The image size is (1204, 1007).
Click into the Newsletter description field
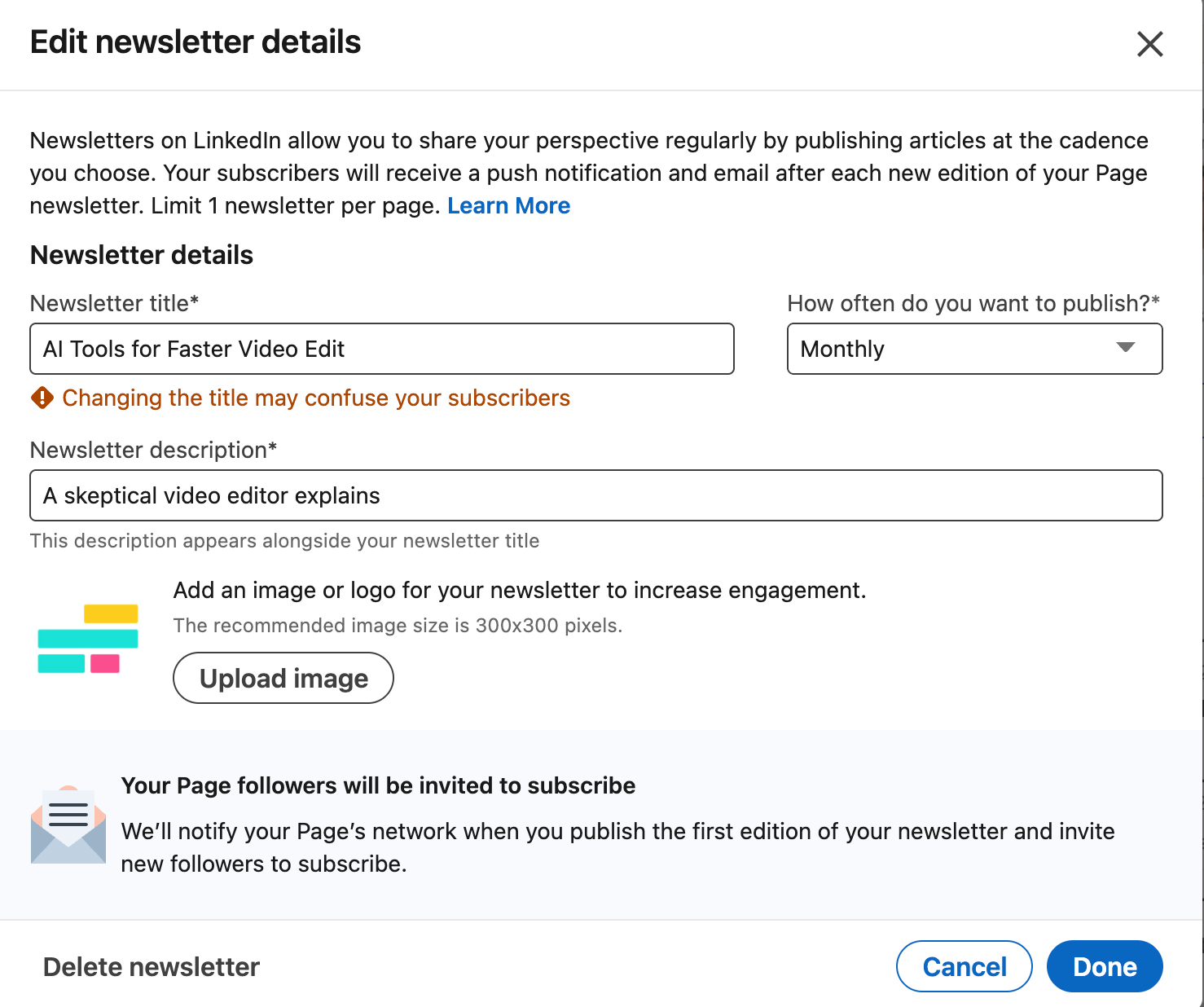click(595, 495)
